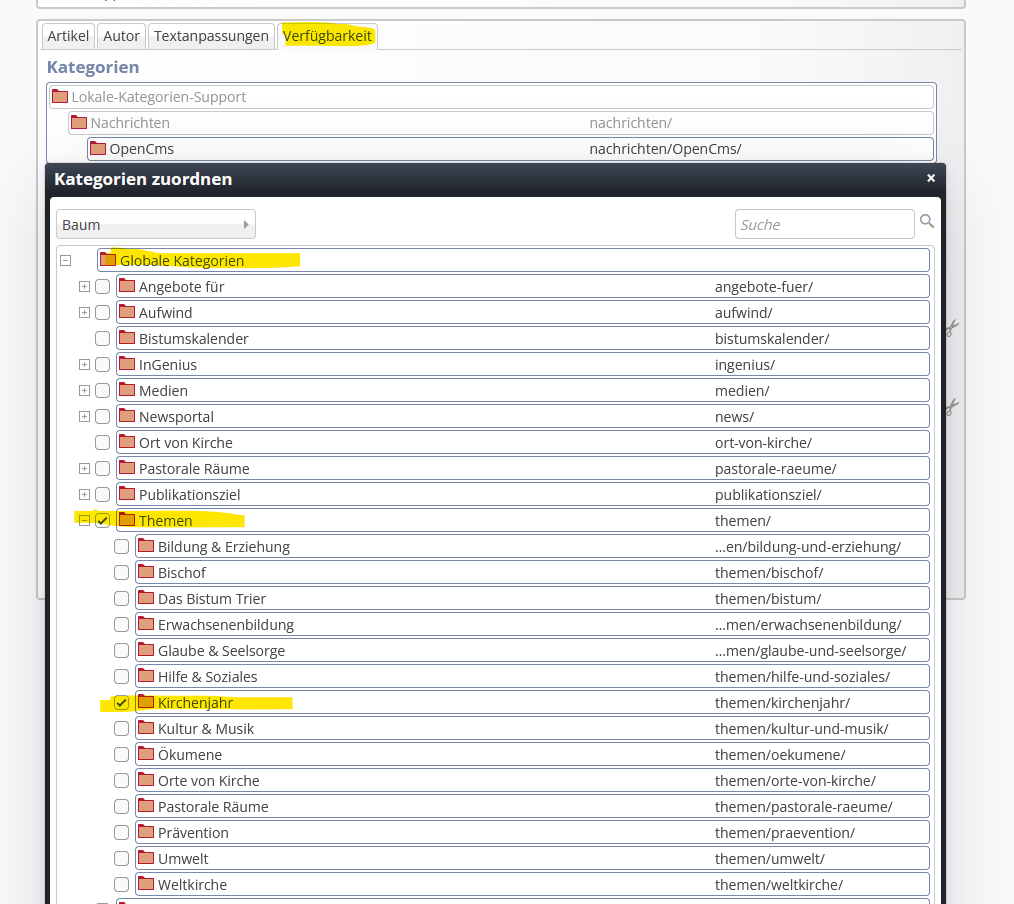
Task: Enable the Bischof category checkbox
Action: coord(121,573)
